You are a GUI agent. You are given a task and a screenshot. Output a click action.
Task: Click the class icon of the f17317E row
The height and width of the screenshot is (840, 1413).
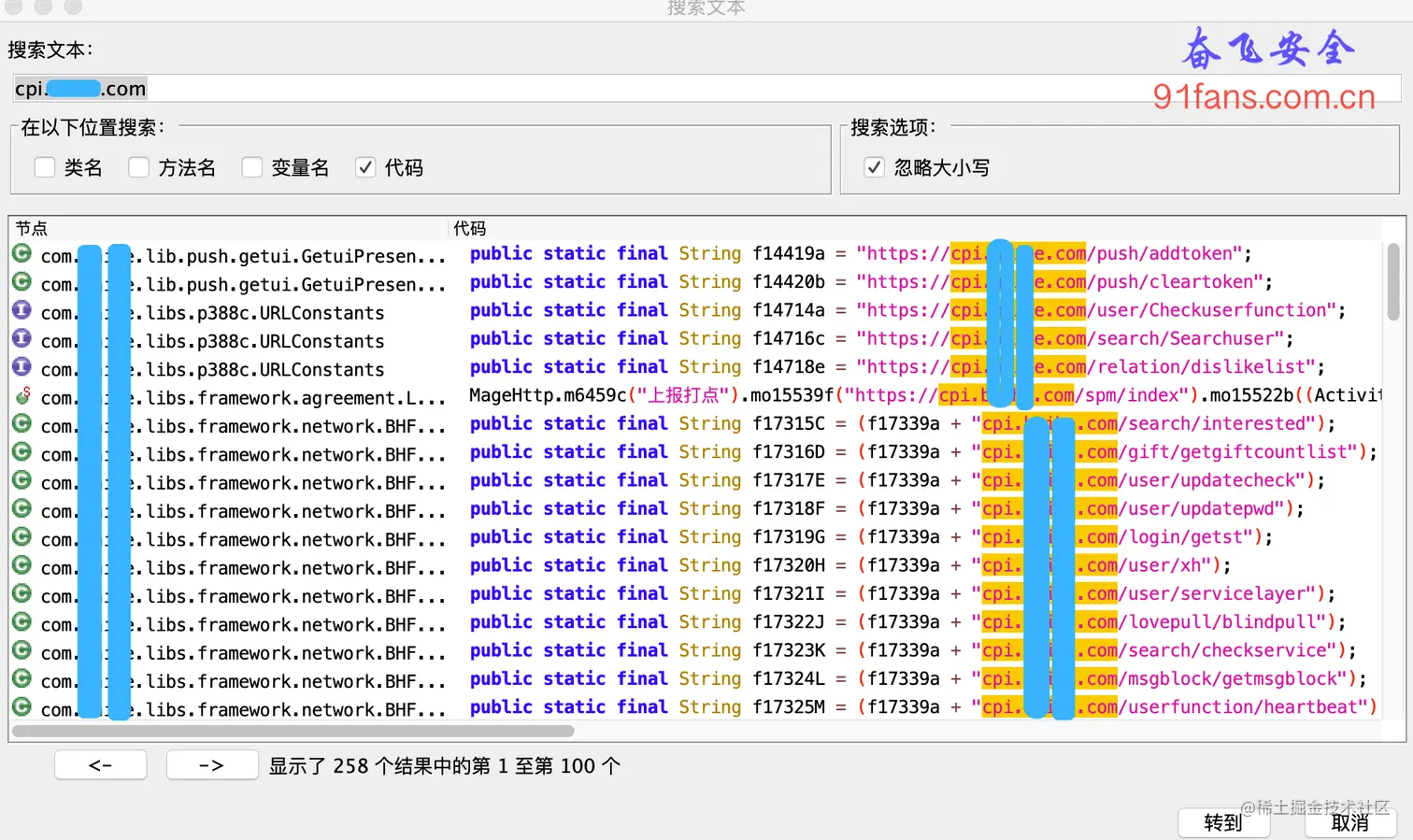point(21,480)
